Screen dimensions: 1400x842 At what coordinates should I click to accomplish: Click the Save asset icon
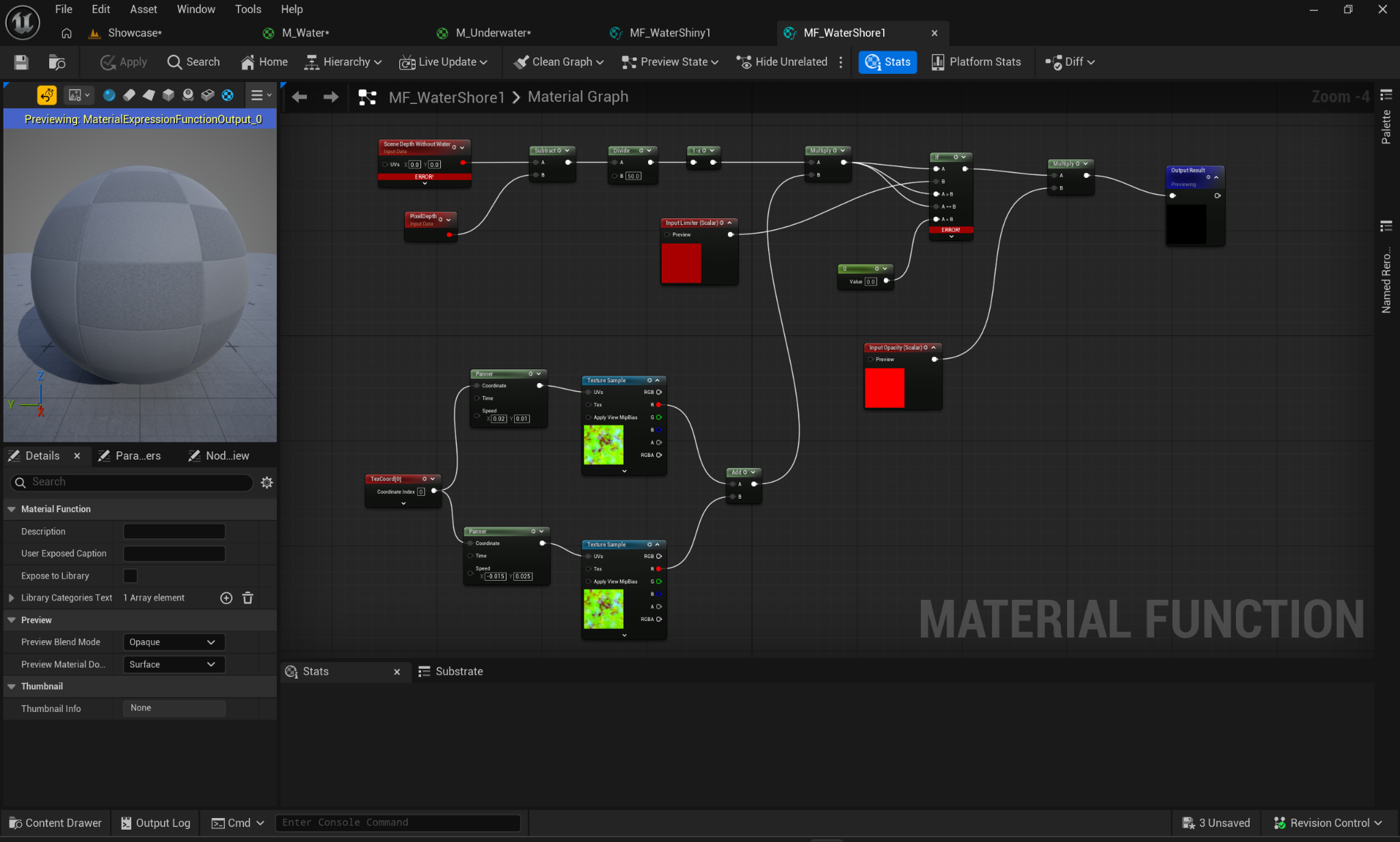21,62
